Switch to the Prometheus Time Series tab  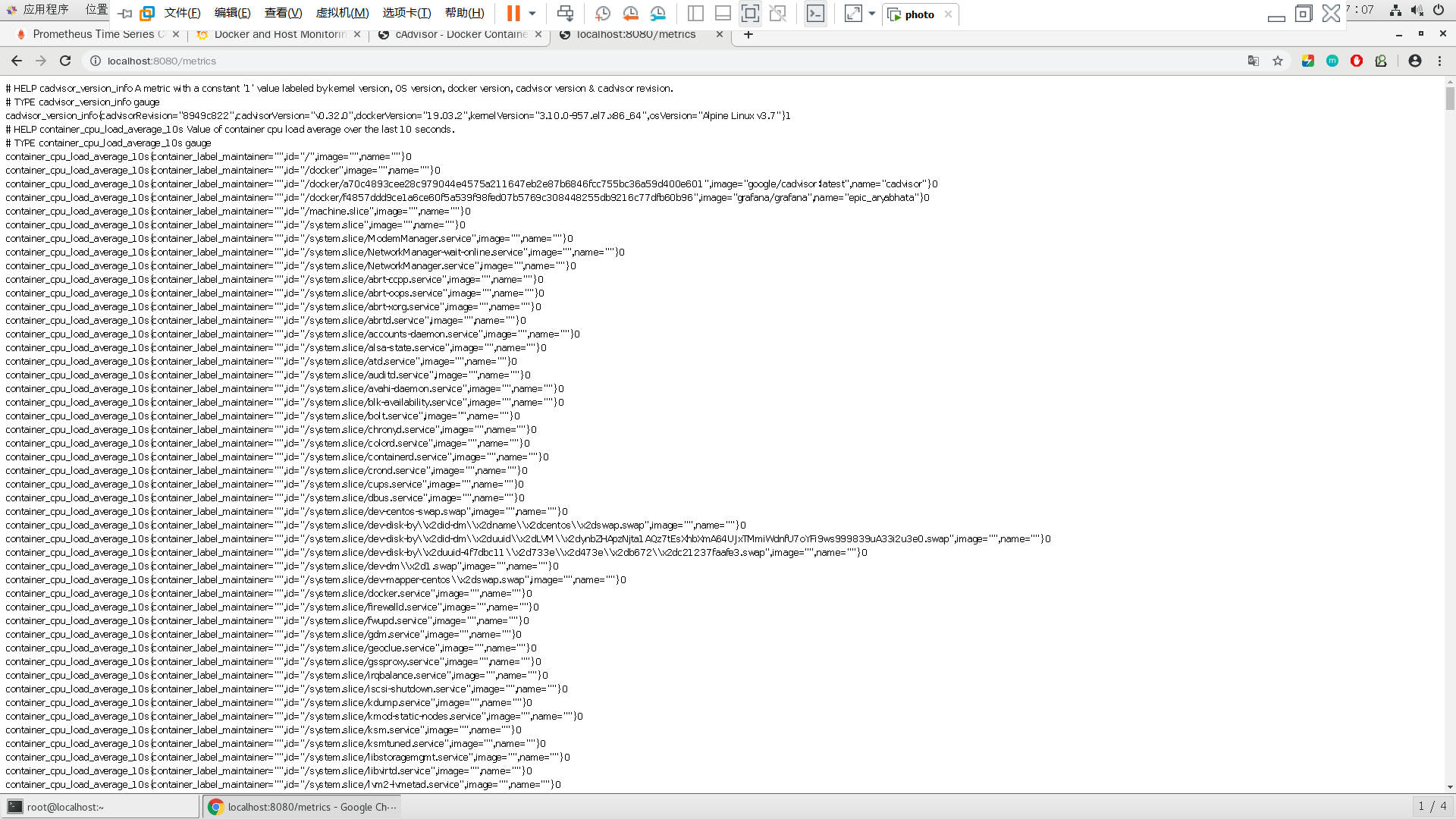(x=93, y=34)
